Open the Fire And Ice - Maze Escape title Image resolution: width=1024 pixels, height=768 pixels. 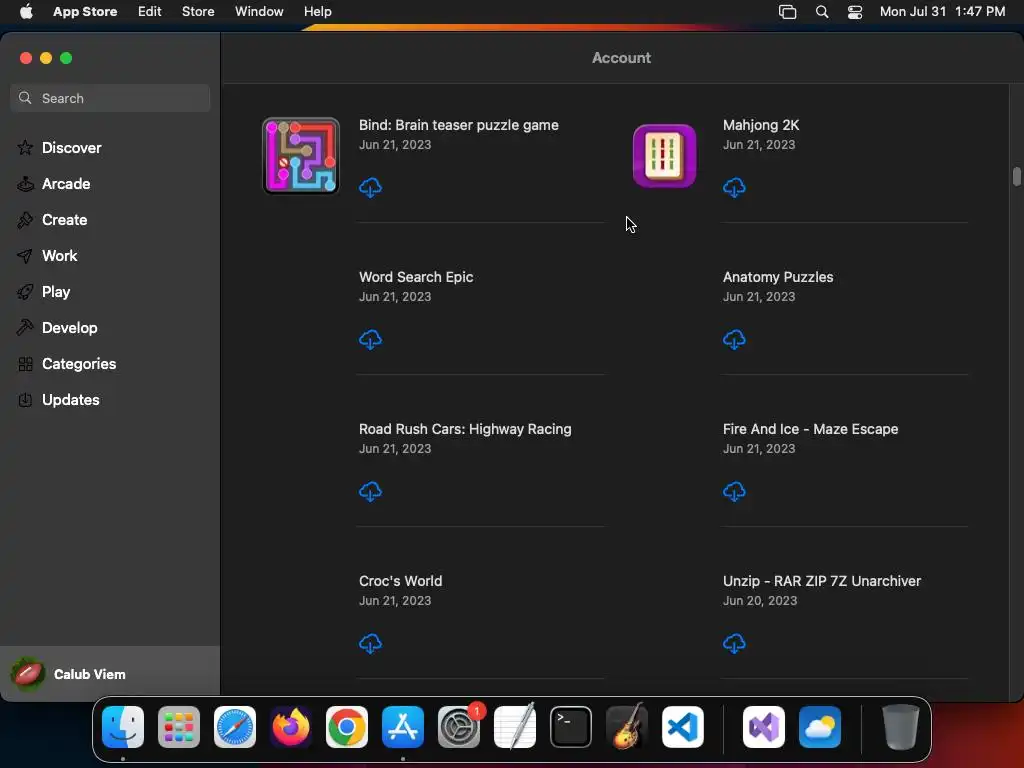[810, 429]
